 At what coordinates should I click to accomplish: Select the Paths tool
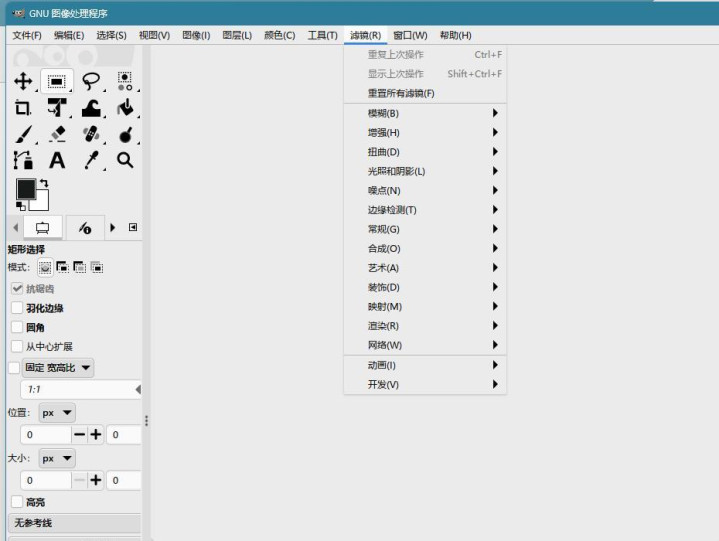click(23, 160)
